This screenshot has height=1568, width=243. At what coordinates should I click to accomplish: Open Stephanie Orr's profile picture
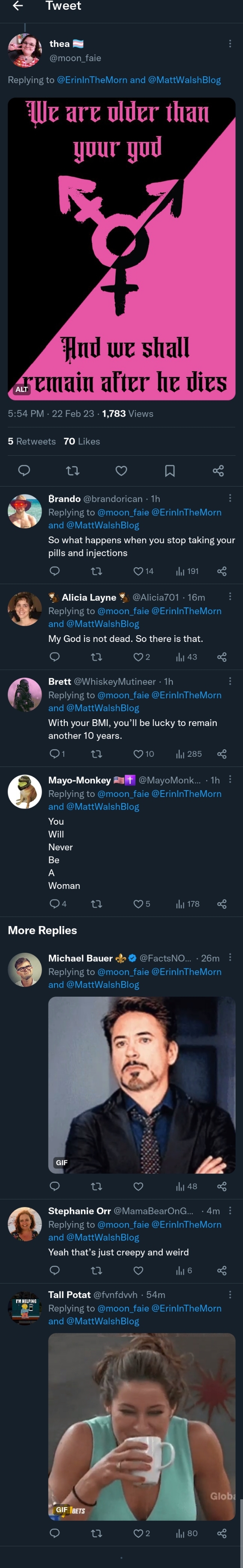point(25,1223)
